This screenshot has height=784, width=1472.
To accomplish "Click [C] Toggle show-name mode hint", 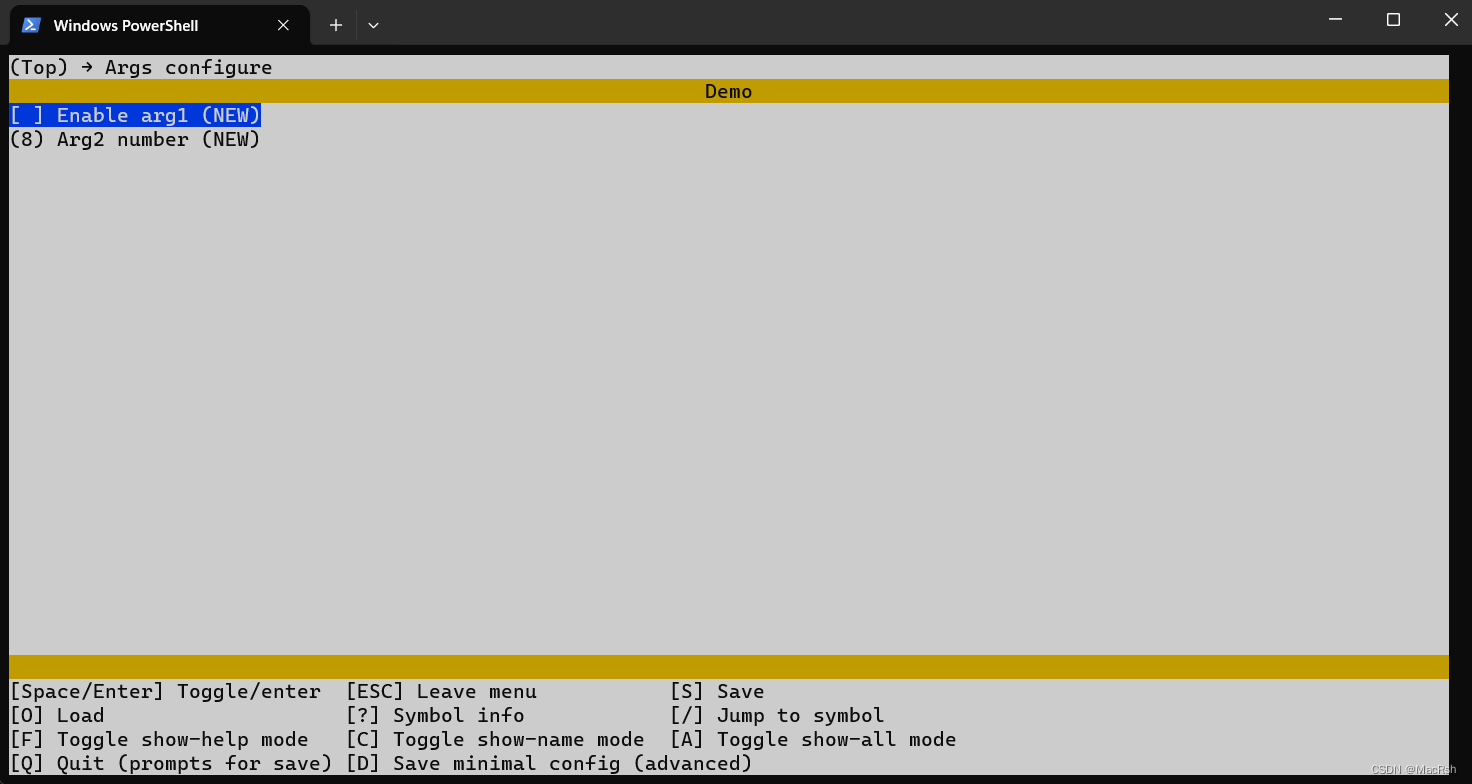I will tap(497, 739).
